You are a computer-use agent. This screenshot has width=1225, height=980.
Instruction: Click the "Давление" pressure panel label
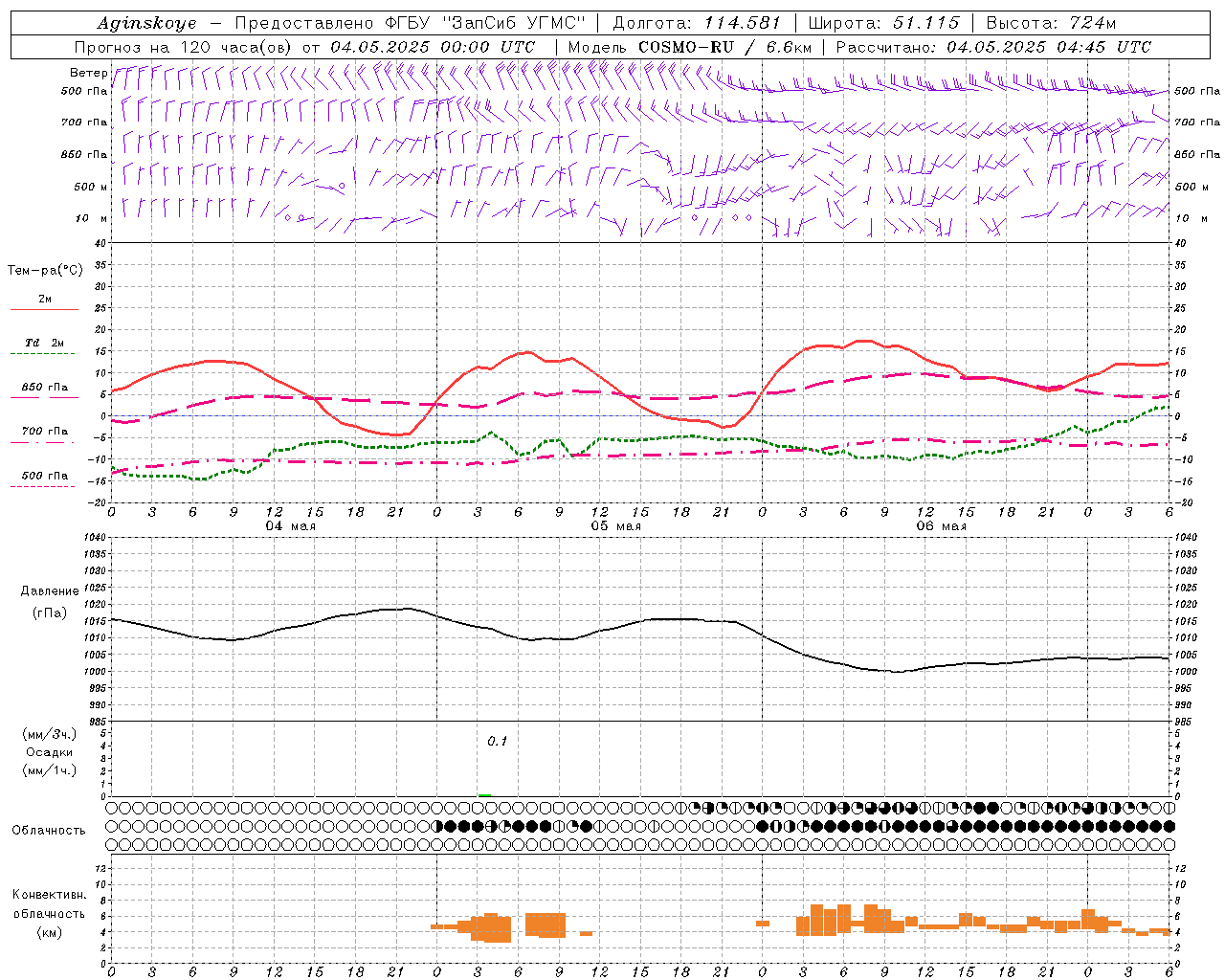point(50,591)
